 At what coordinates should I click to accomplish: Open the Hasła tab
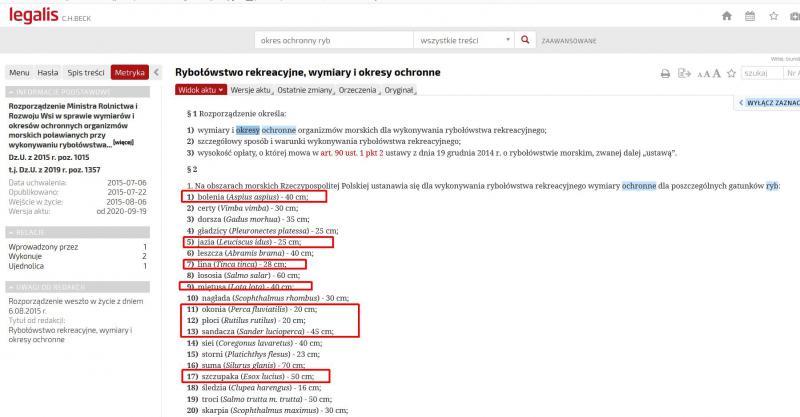[47, 73]
